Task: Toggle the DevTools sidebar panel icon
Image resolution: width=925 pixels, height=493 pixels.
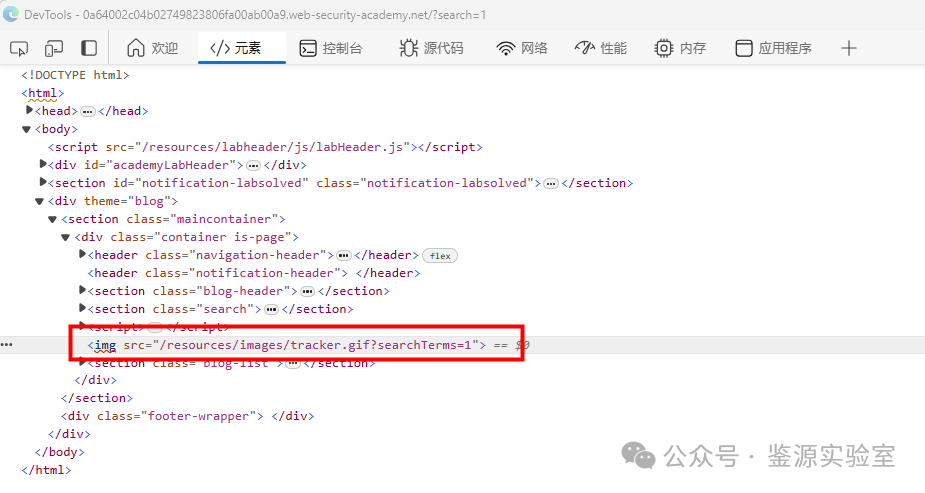Action: coord(89,48)
